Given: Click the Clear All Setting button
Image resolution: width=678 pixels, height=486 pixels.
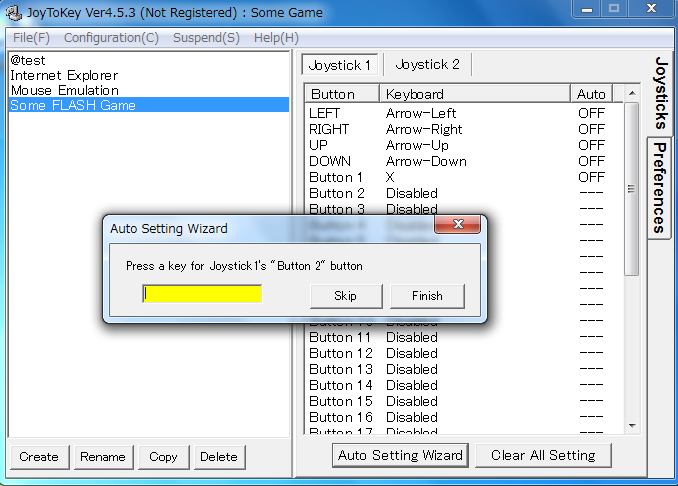Looking at the screenshot, I should tap(543, 455).
